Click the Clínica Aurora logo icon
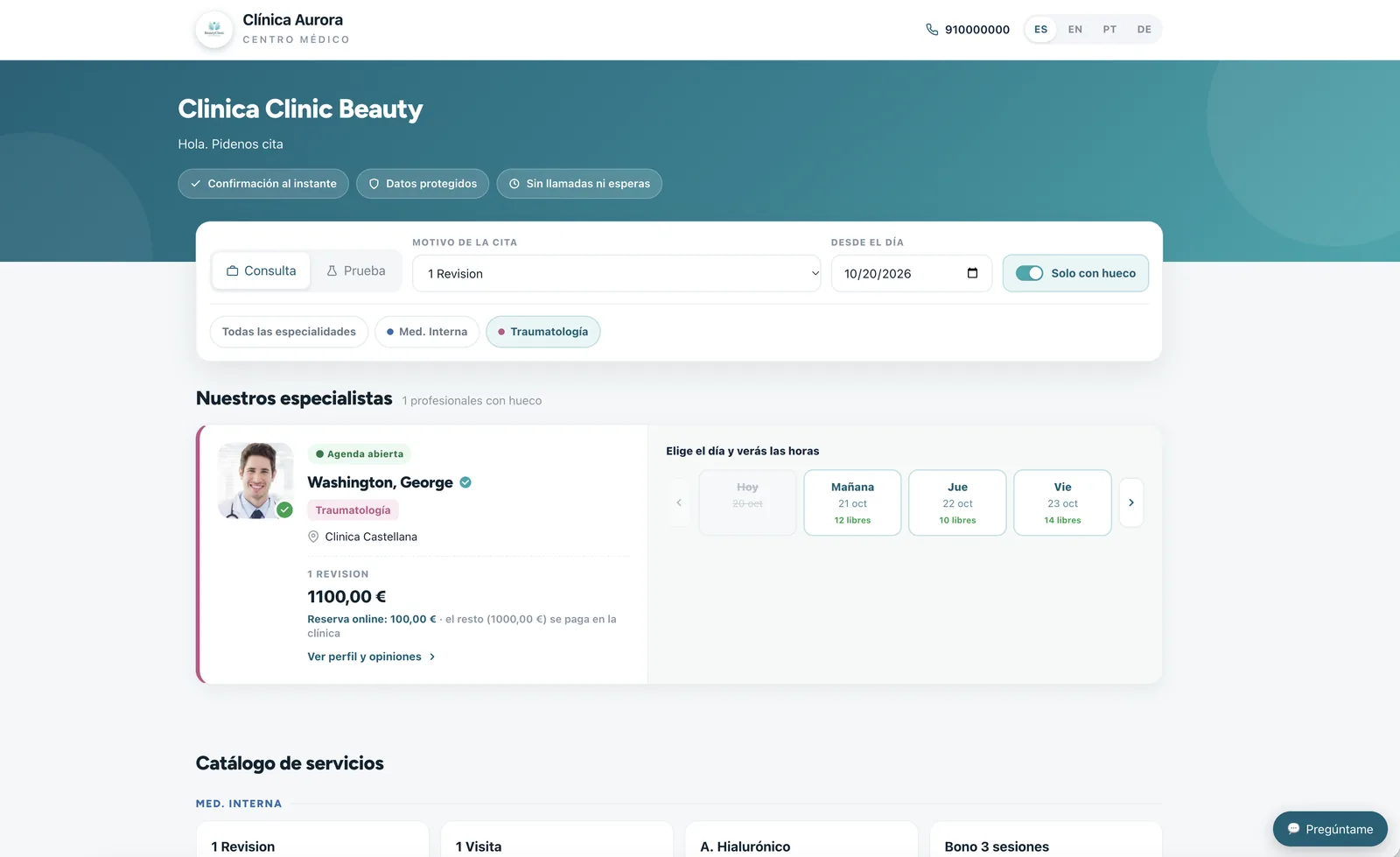The width and height of the screenshot is (1400, 857). click(214, 30)
